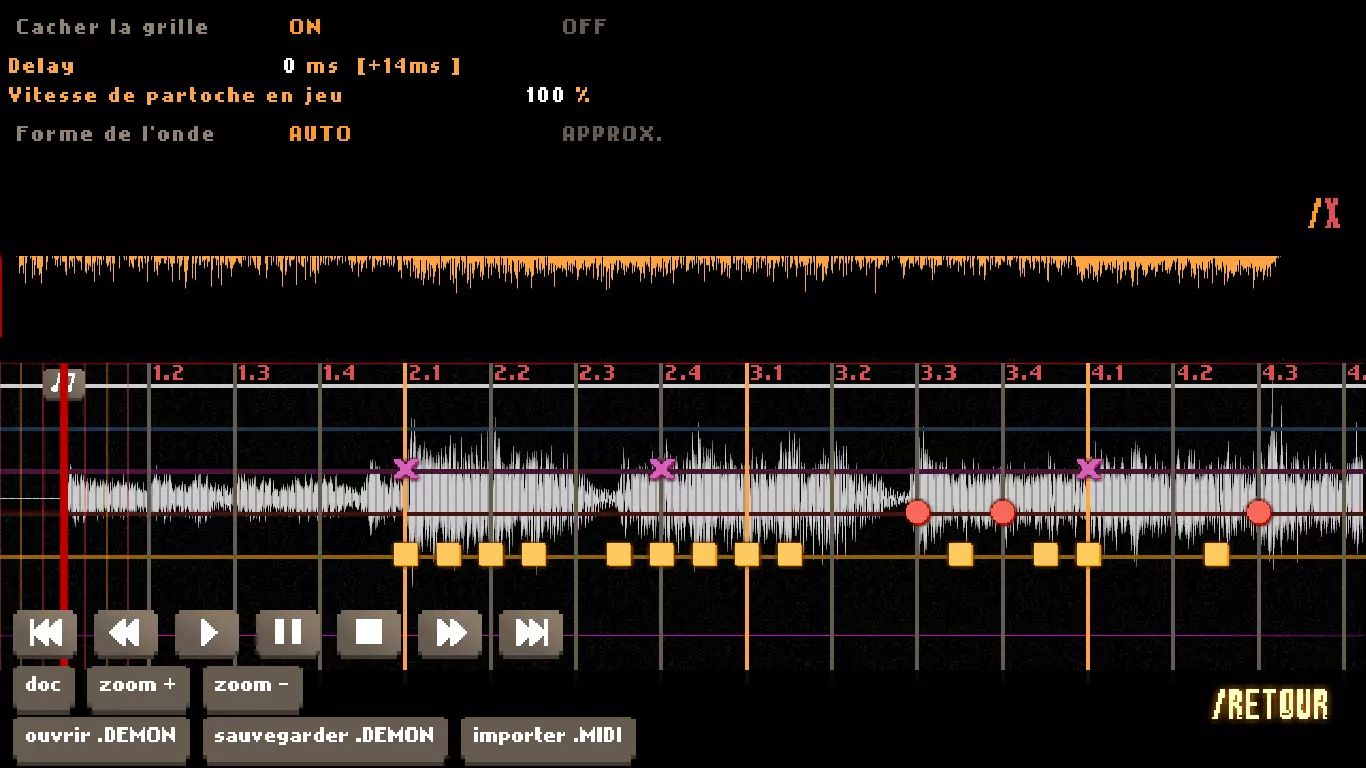Click the beat marker 1.4

[339, 374]
